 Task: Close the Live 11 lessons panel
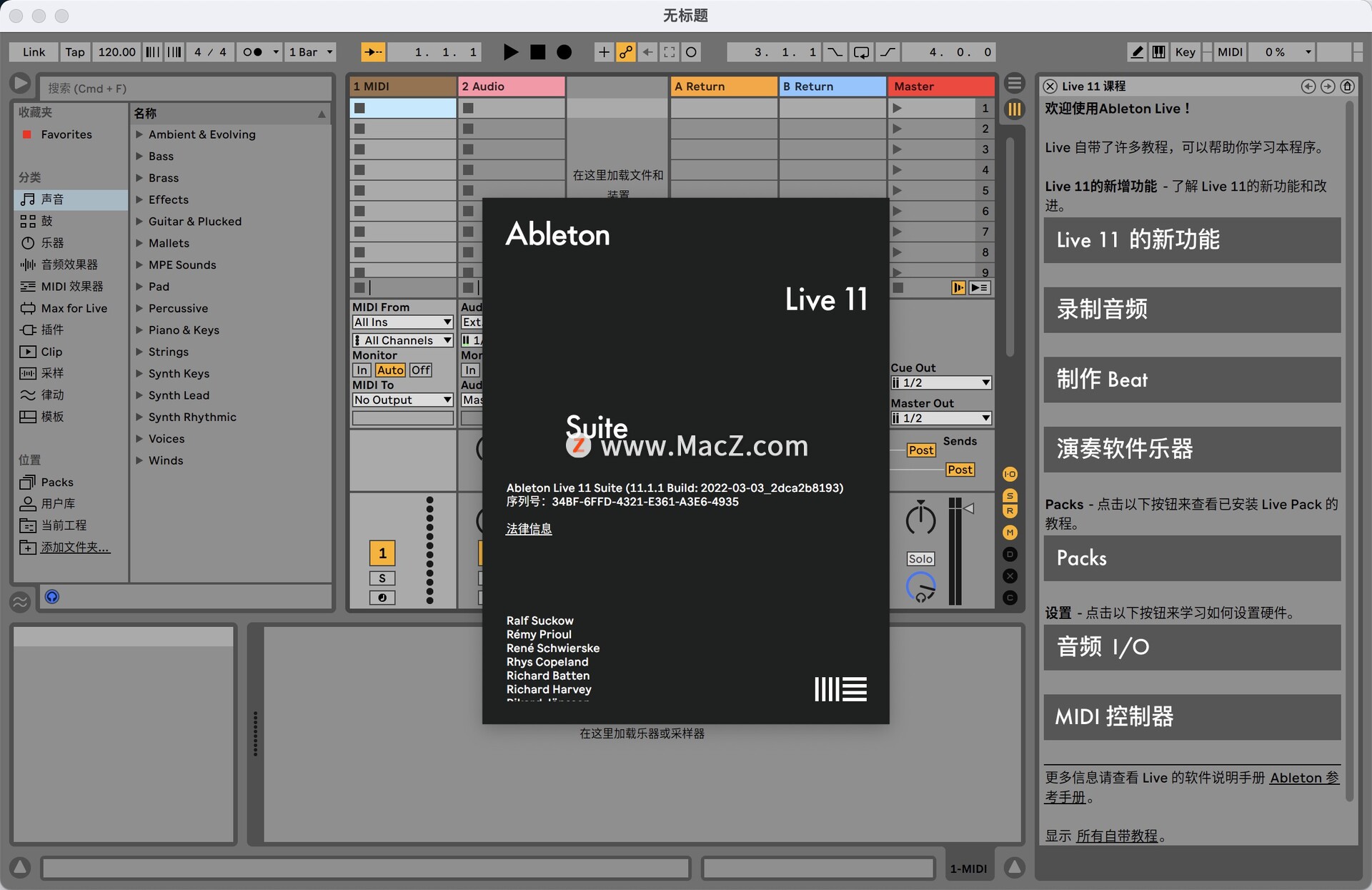tap(1050, 86)
